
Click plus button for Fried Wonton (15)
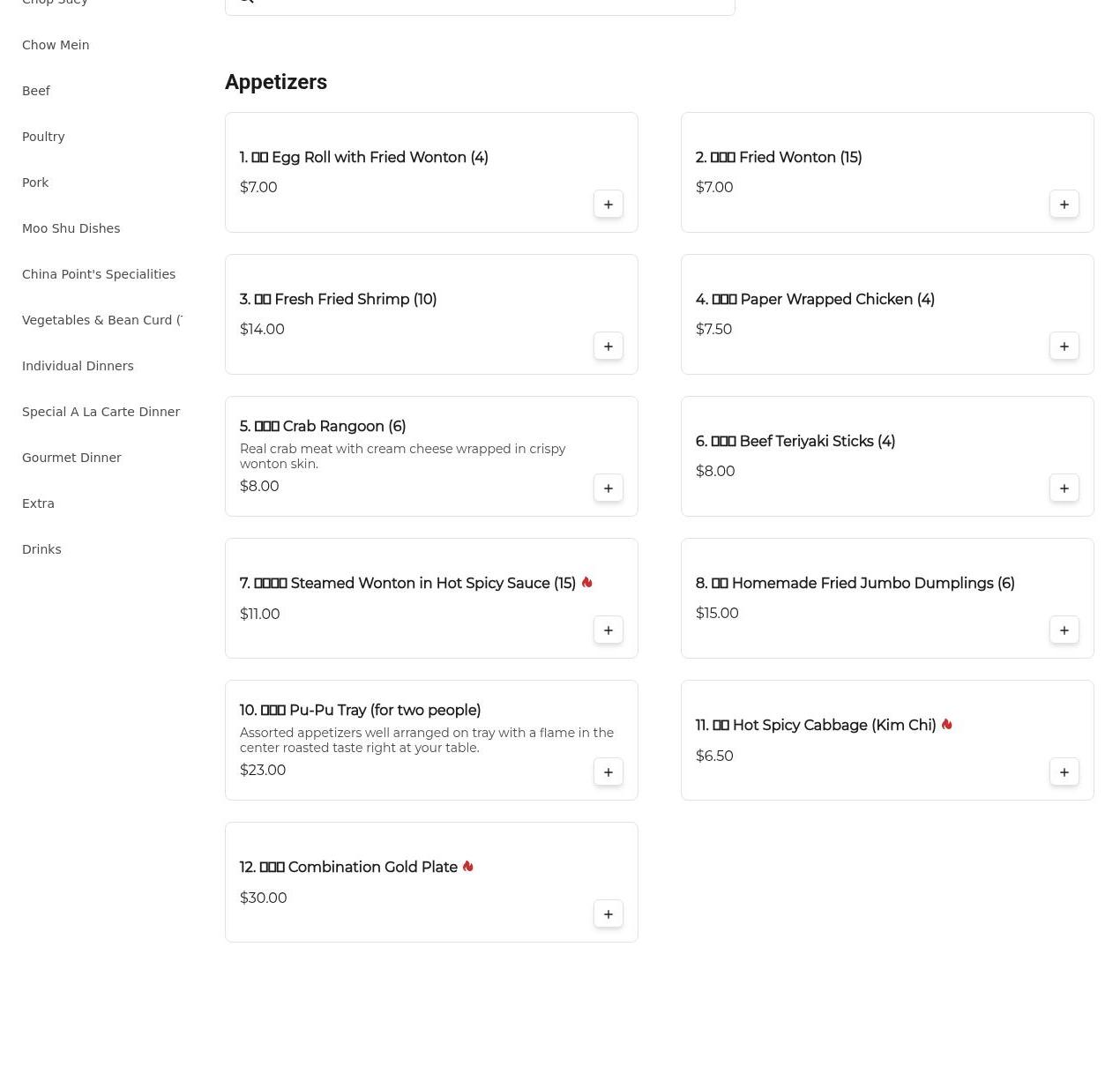click(x=1064, y=205)
